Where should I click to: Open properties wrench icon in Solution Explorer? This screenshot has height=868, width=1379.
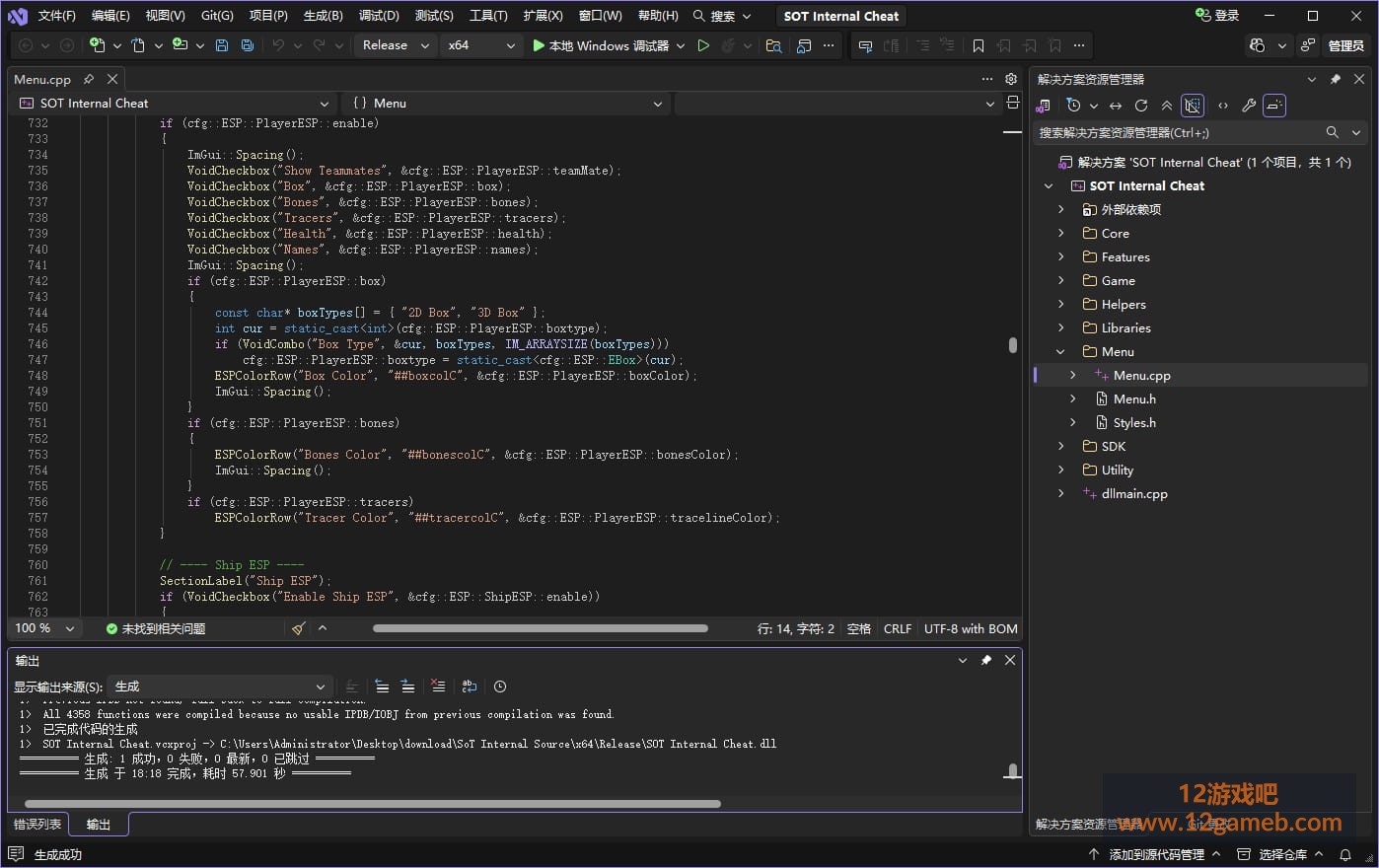click(1249, 106)
